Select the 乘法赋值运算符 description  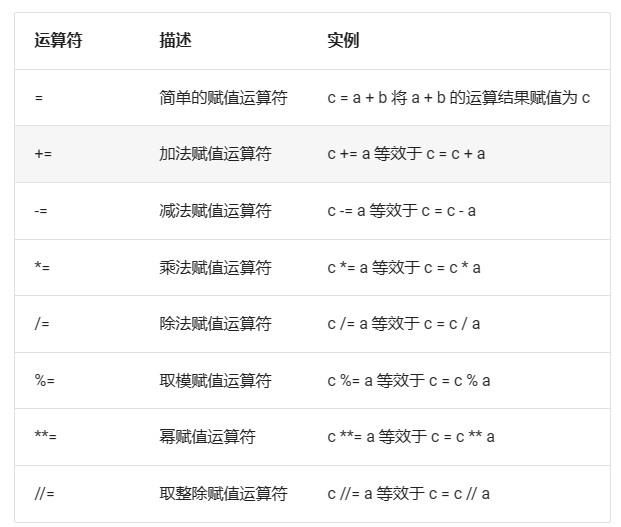[215, 268]
